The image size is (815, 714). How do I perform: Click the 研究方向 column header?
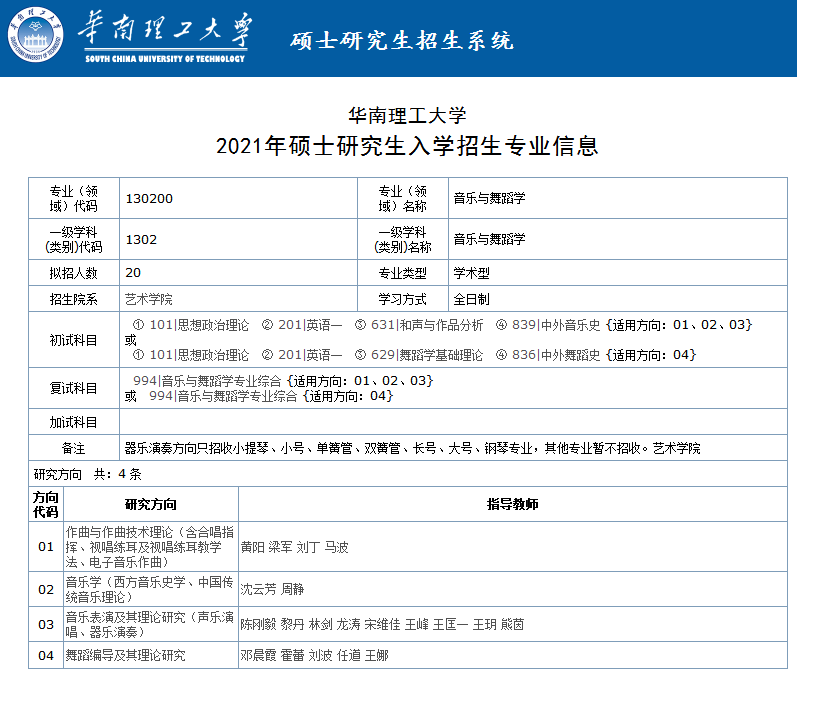click(x=151, y=505)
